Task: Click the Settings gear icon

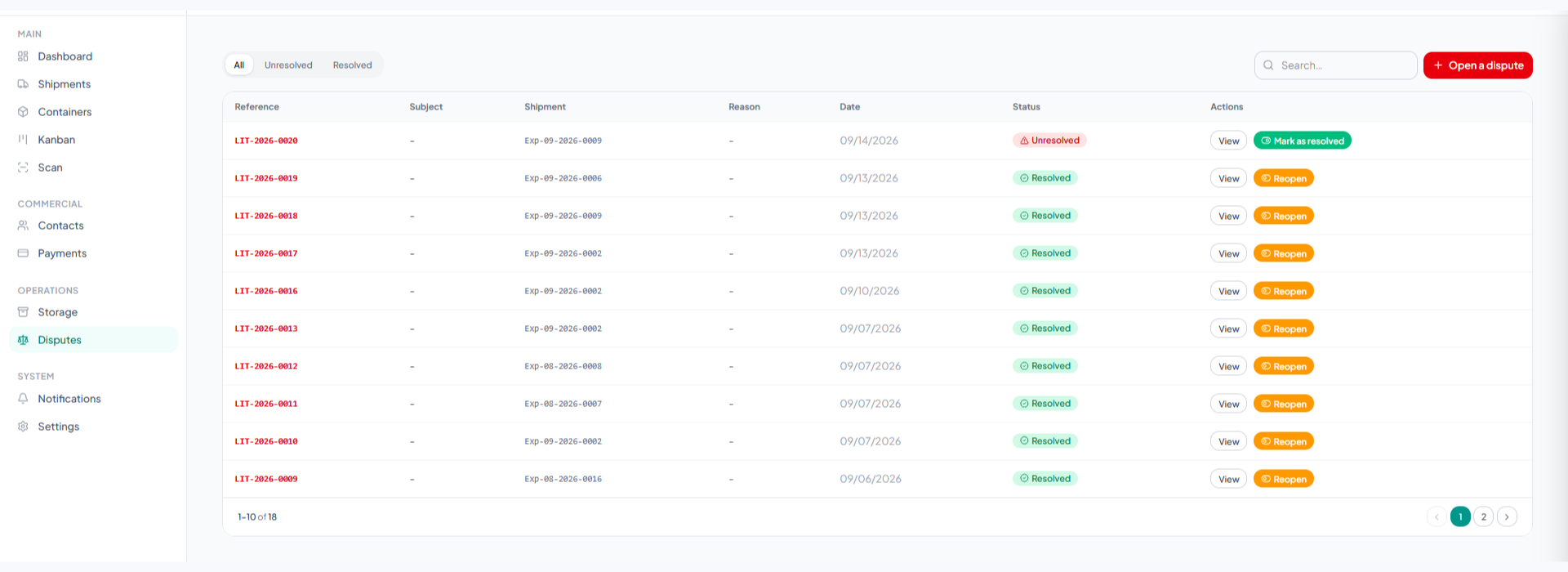Action: click(23, 427)
